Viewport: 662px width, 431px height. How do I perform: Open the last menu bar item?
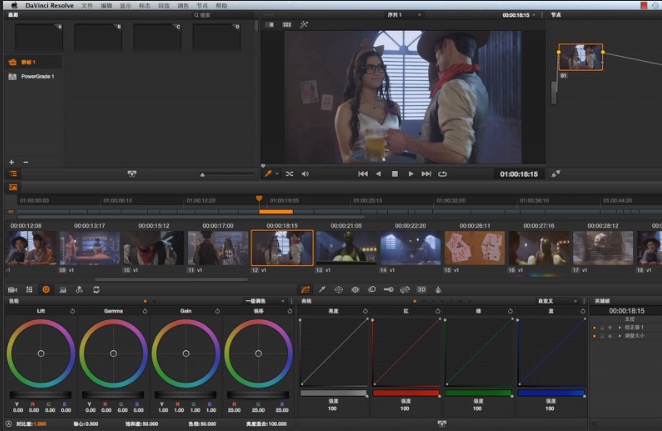coord(222,5)
